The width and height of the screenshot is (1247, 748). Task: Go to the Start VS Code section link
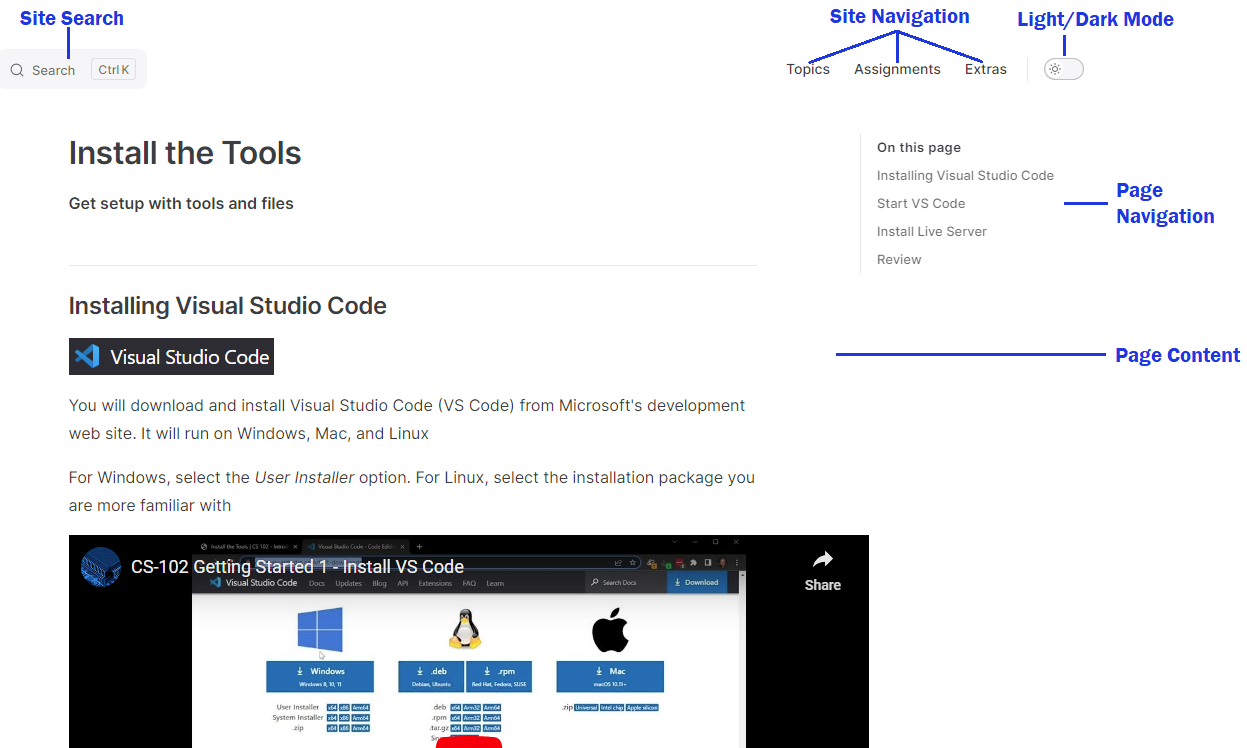[x=921, y=203]
